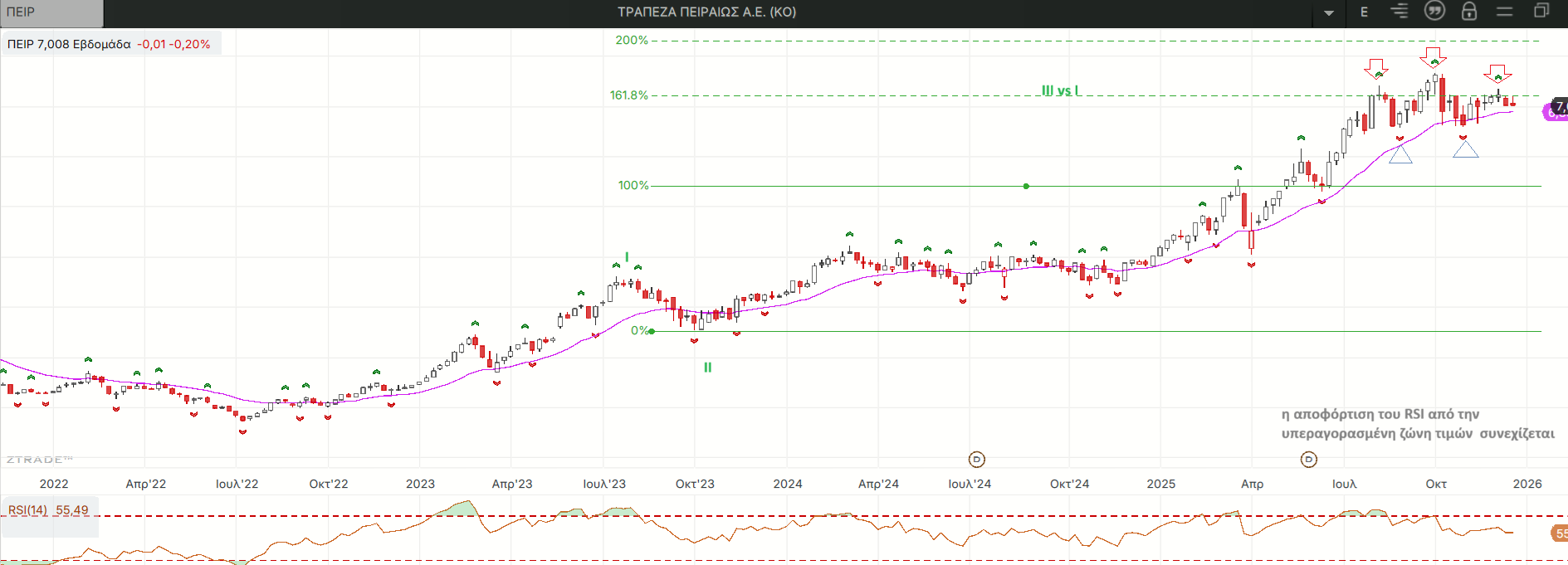The image size is (1568, 565).
Task: Select the Greek RSI comment text annotation
Action: point(1417,424)
